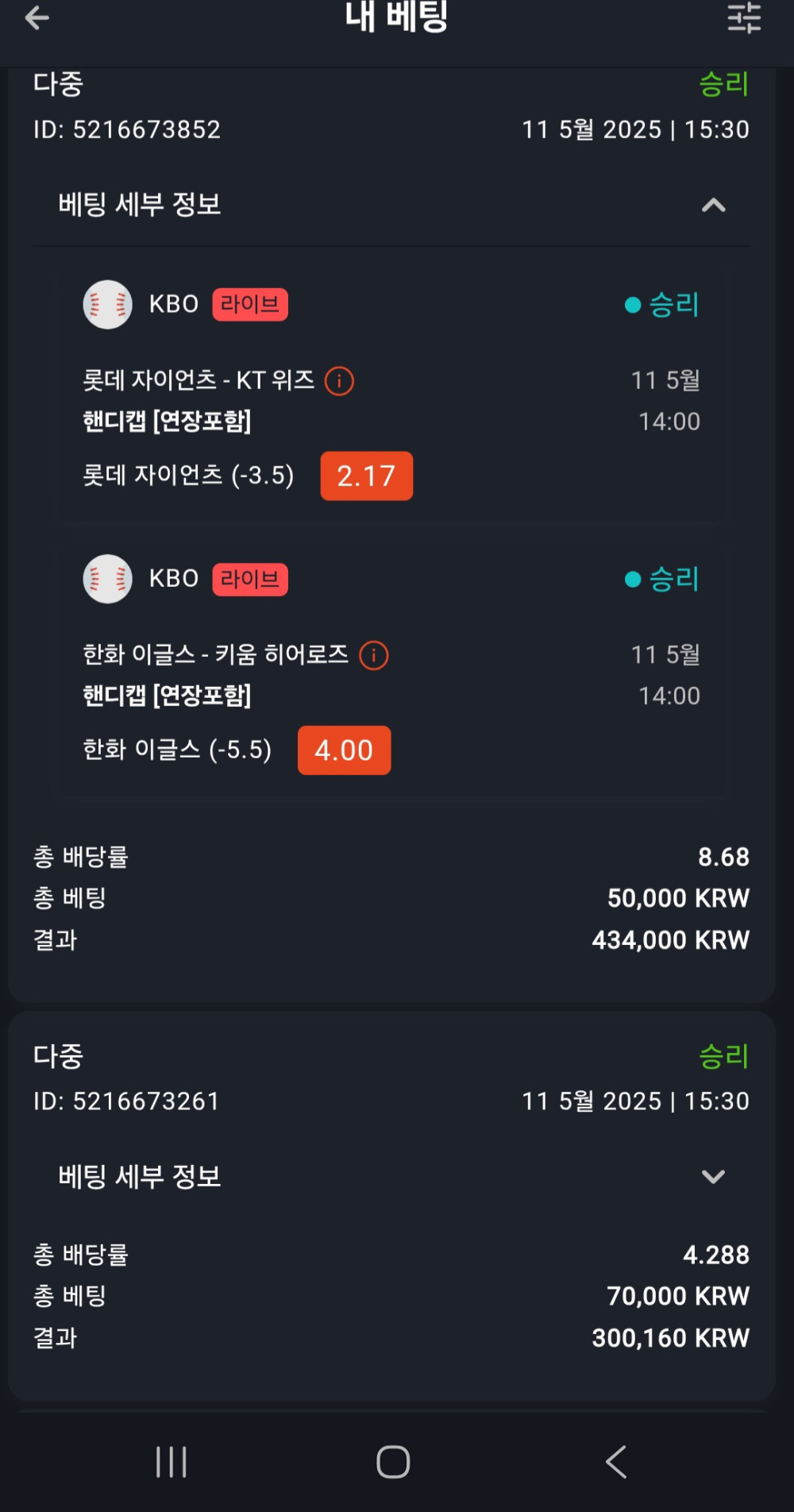Select match 한화 이글스 - 키움 히어로즈
The width and height of the screenshot is (794, 1512).
215,655
